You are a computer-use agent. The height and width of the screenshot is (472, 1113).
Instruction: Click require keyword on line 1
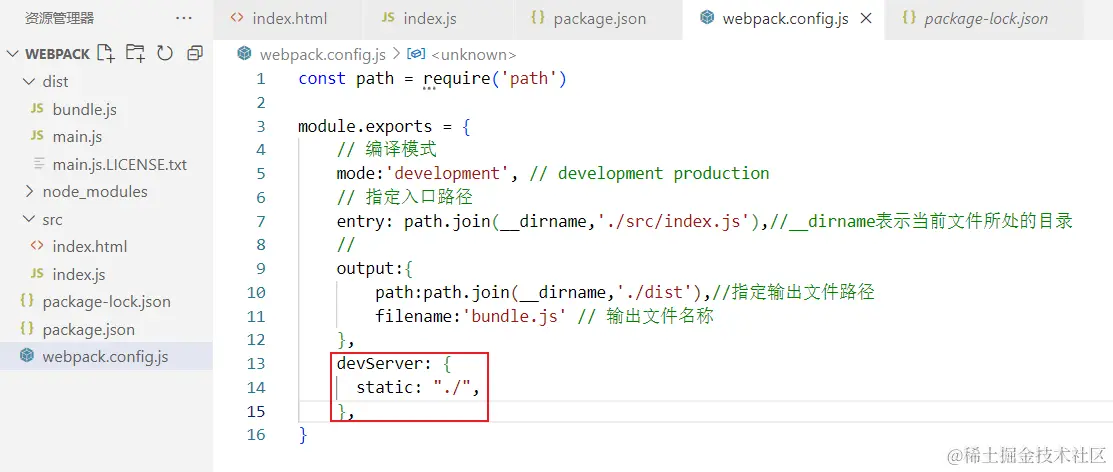click(x=456, y=79)
